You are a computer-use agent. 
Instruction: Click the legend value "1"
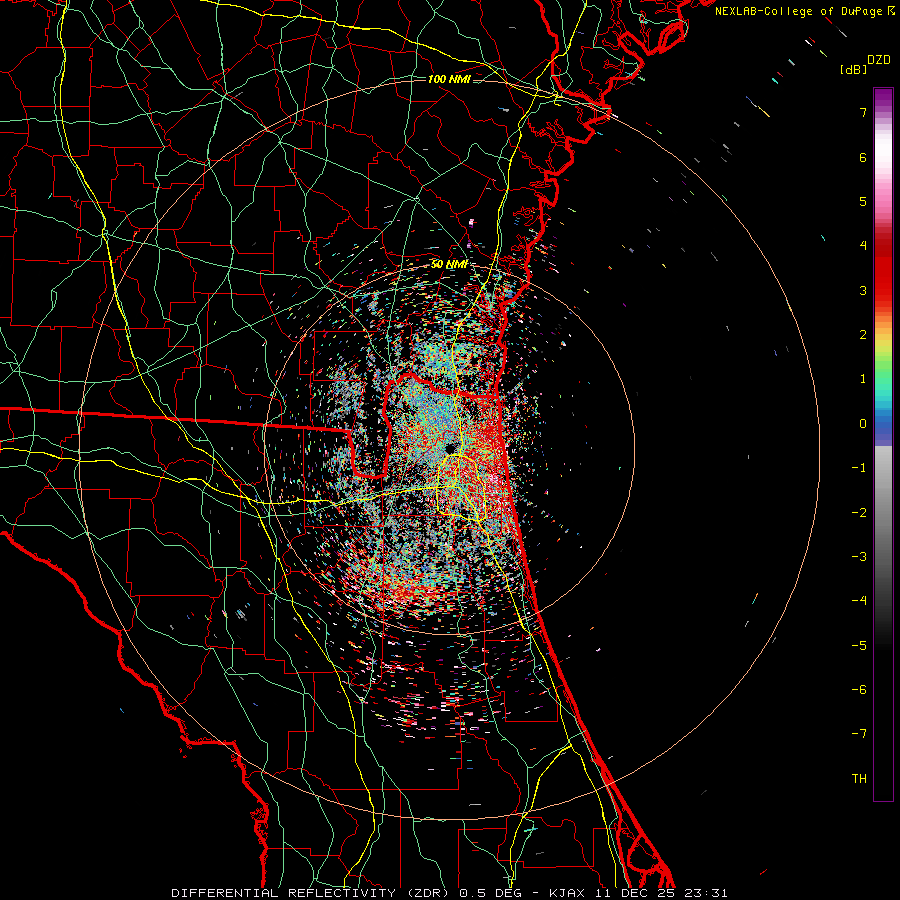pos(863,379)
